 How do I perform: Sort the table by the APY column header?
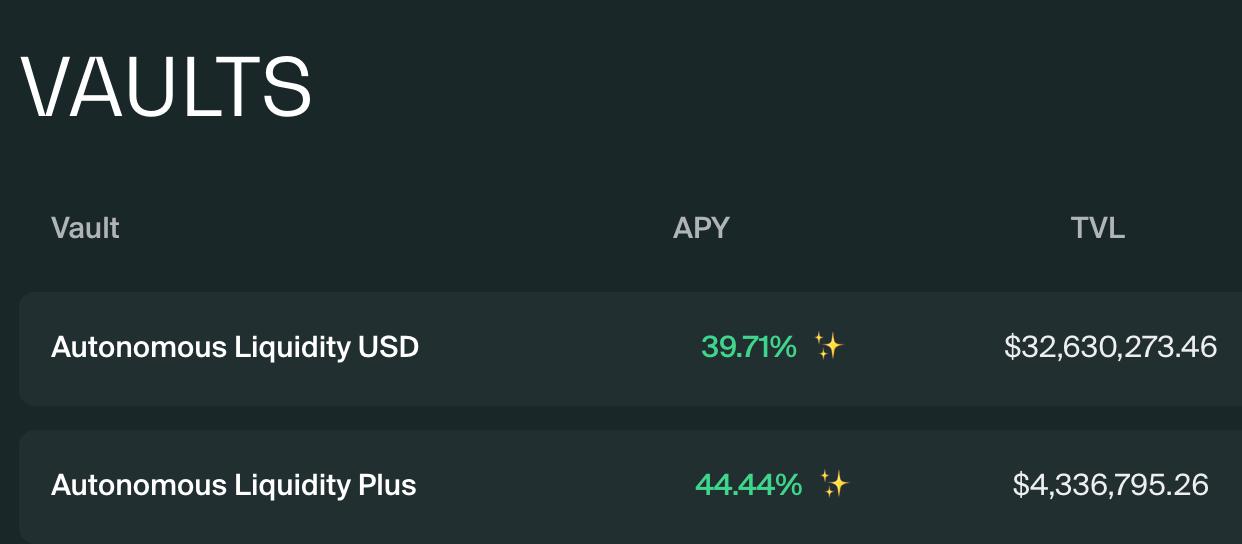tap(701, 228)
